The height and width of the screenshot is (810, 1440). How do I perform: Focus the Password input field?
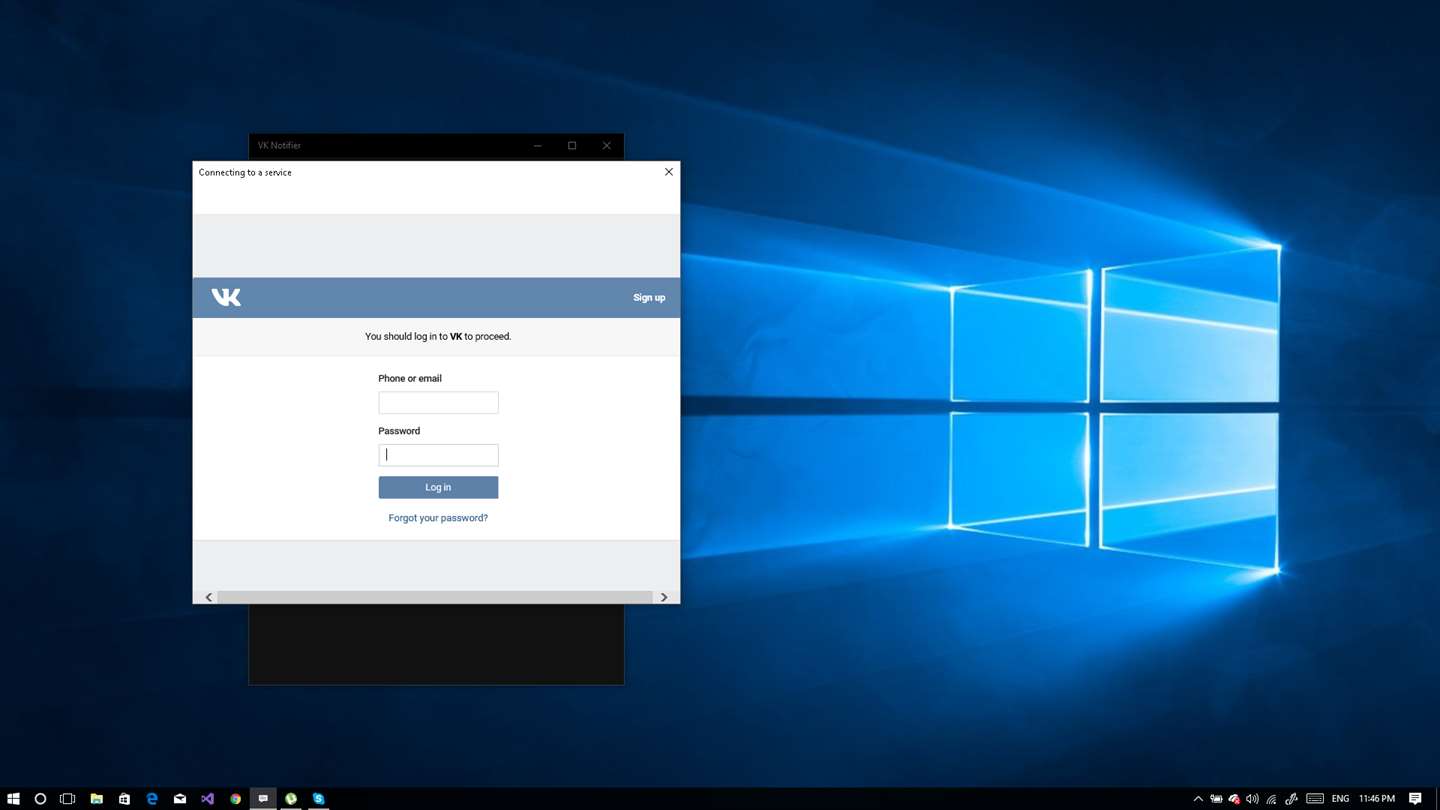pos(438,455)
